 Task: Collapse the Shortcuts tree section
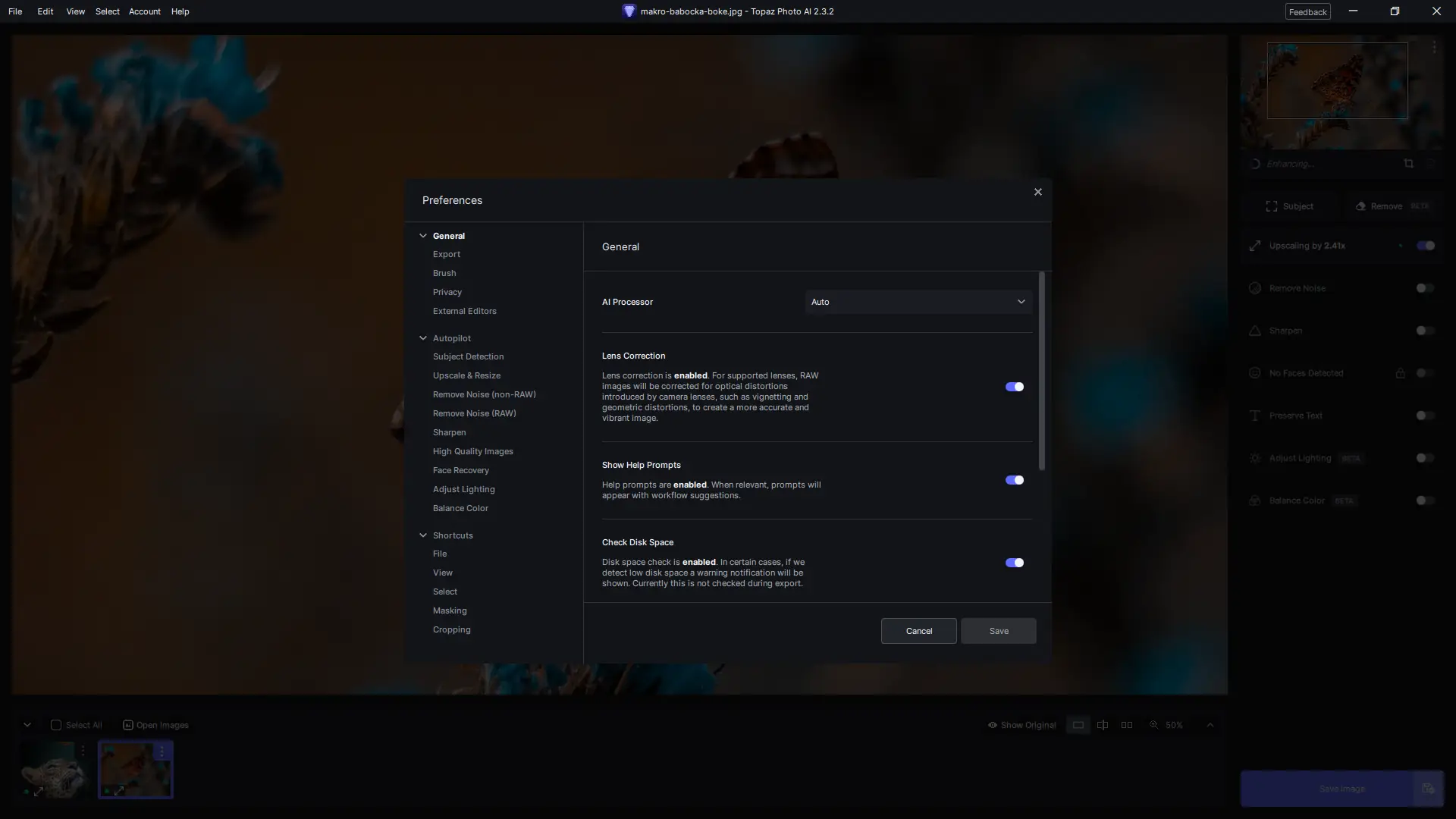pyautogui.click(x=423, y=535)
